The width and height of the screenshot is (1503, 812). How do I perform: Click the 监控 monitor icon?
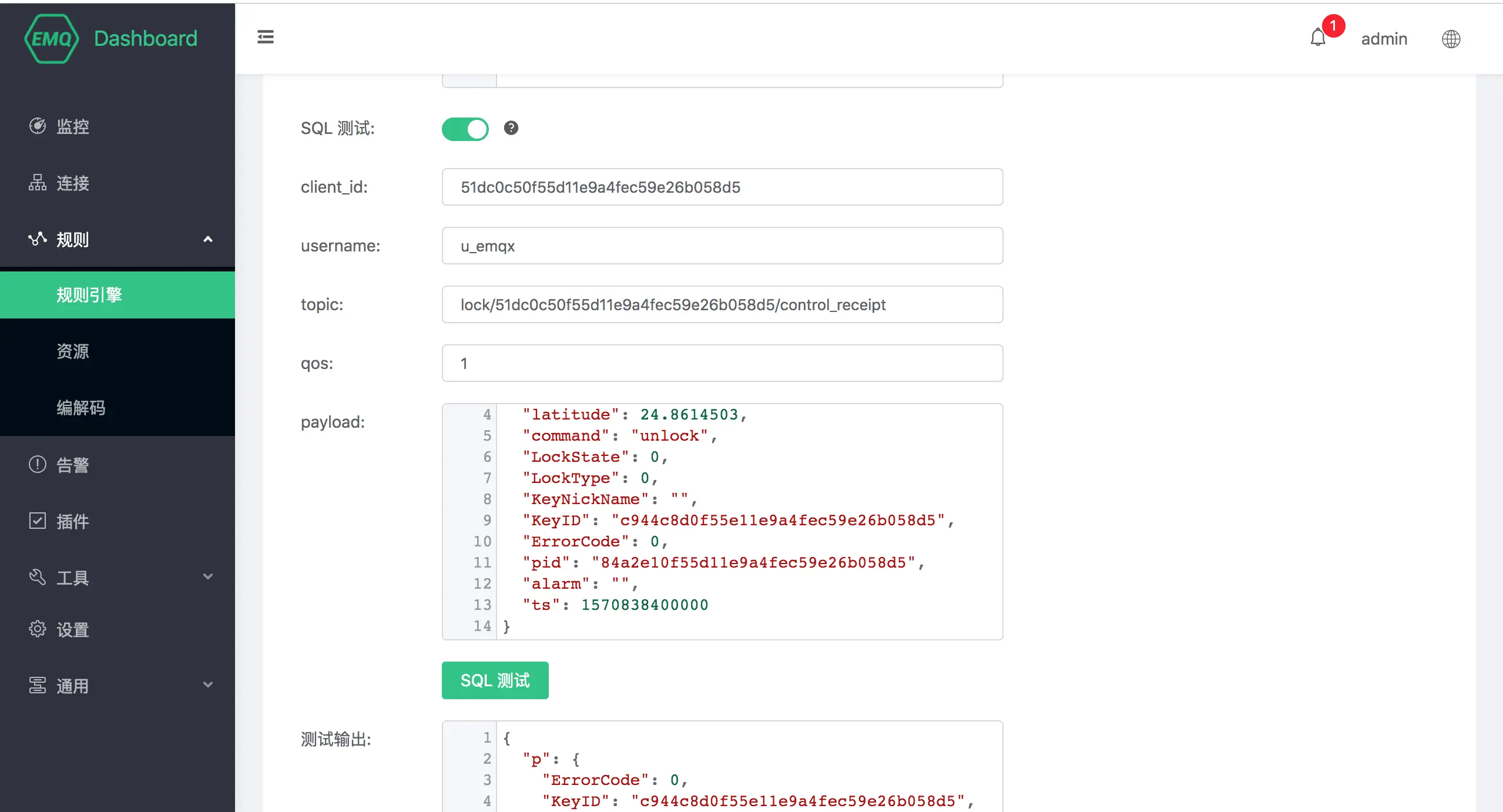[x=38, y=126]
